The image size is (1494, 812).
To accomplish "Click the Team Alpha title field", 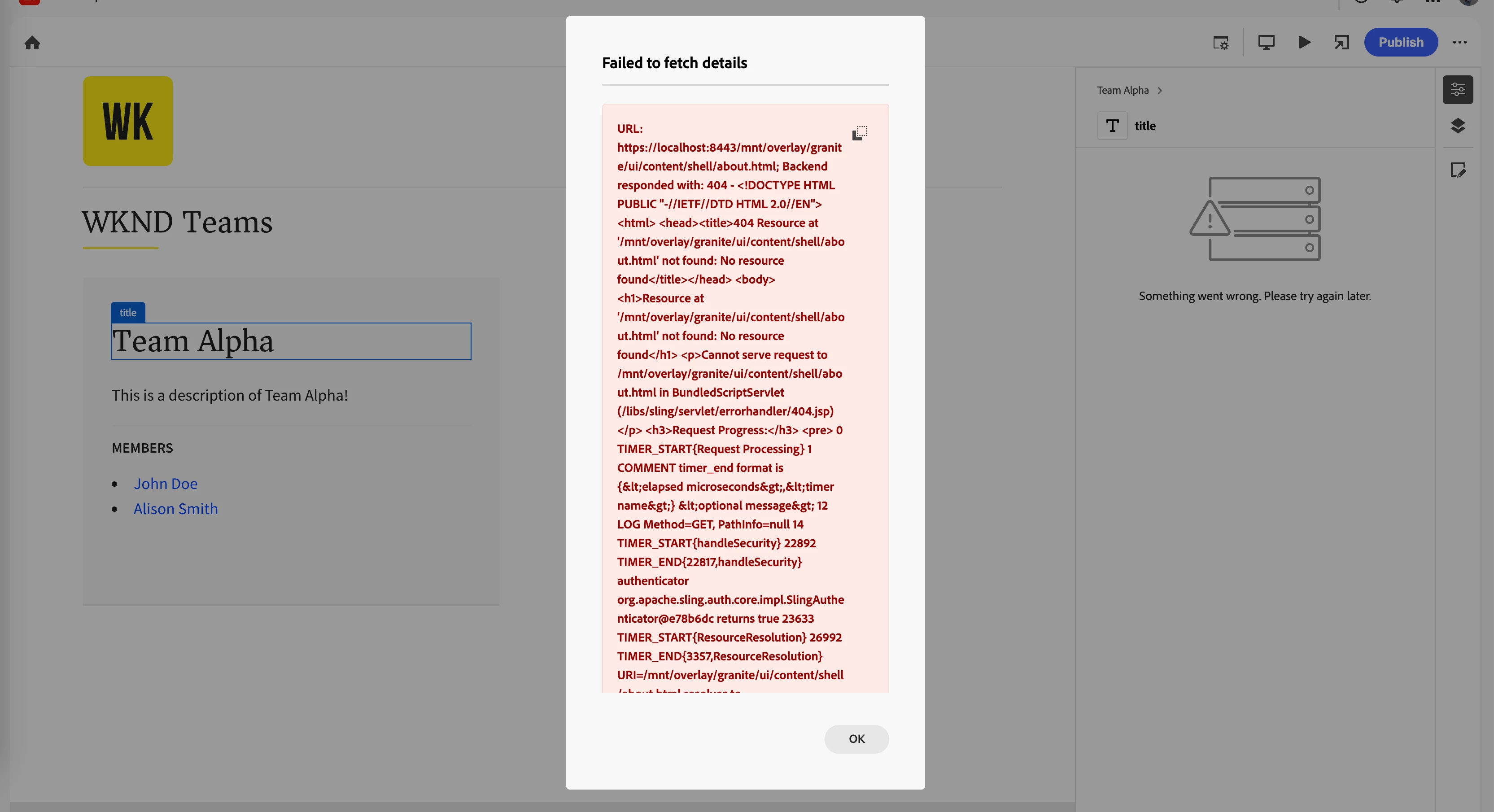I will [x=291, y=341].
